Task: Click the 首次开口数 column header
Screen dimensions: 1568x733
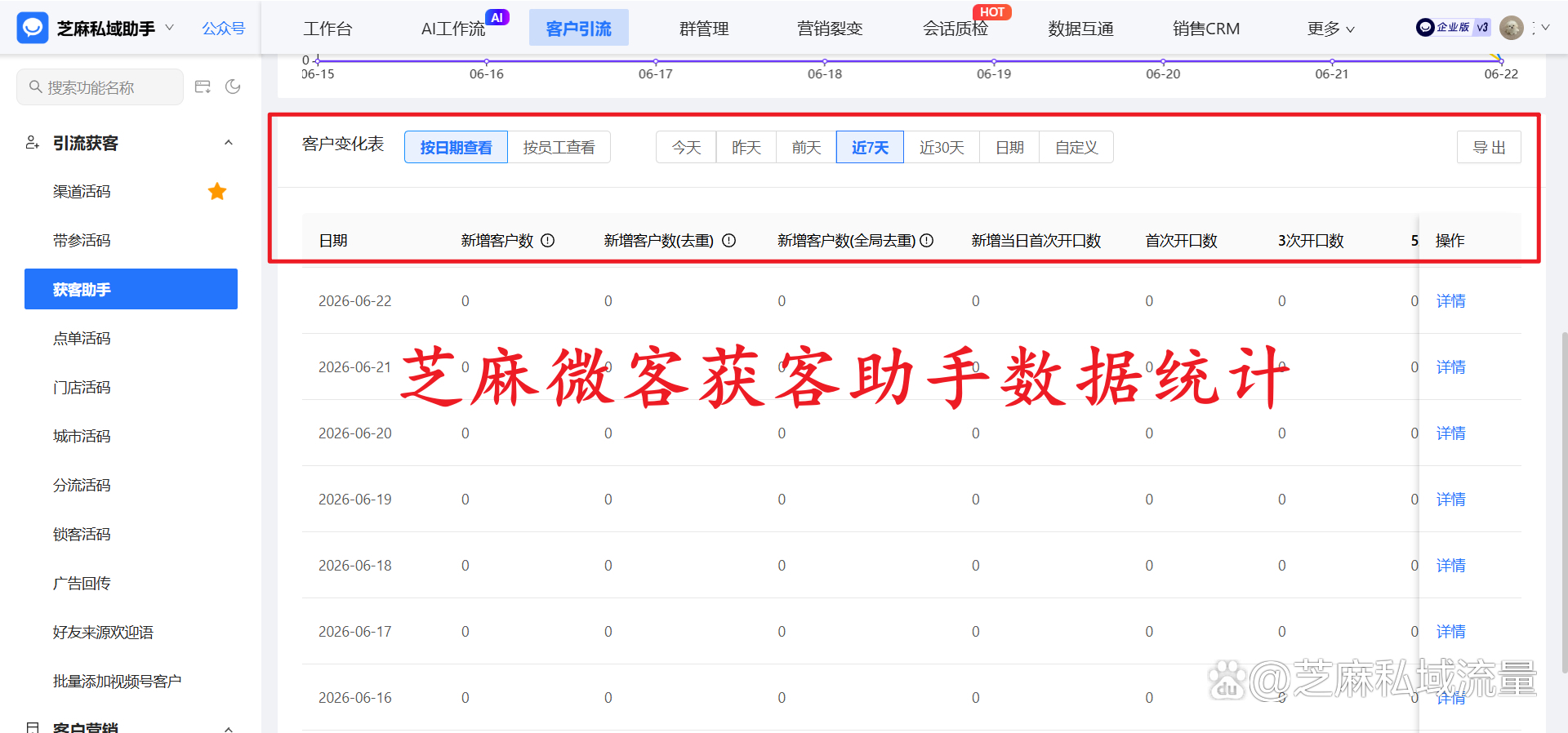Action: click(x=1181, y=241)
